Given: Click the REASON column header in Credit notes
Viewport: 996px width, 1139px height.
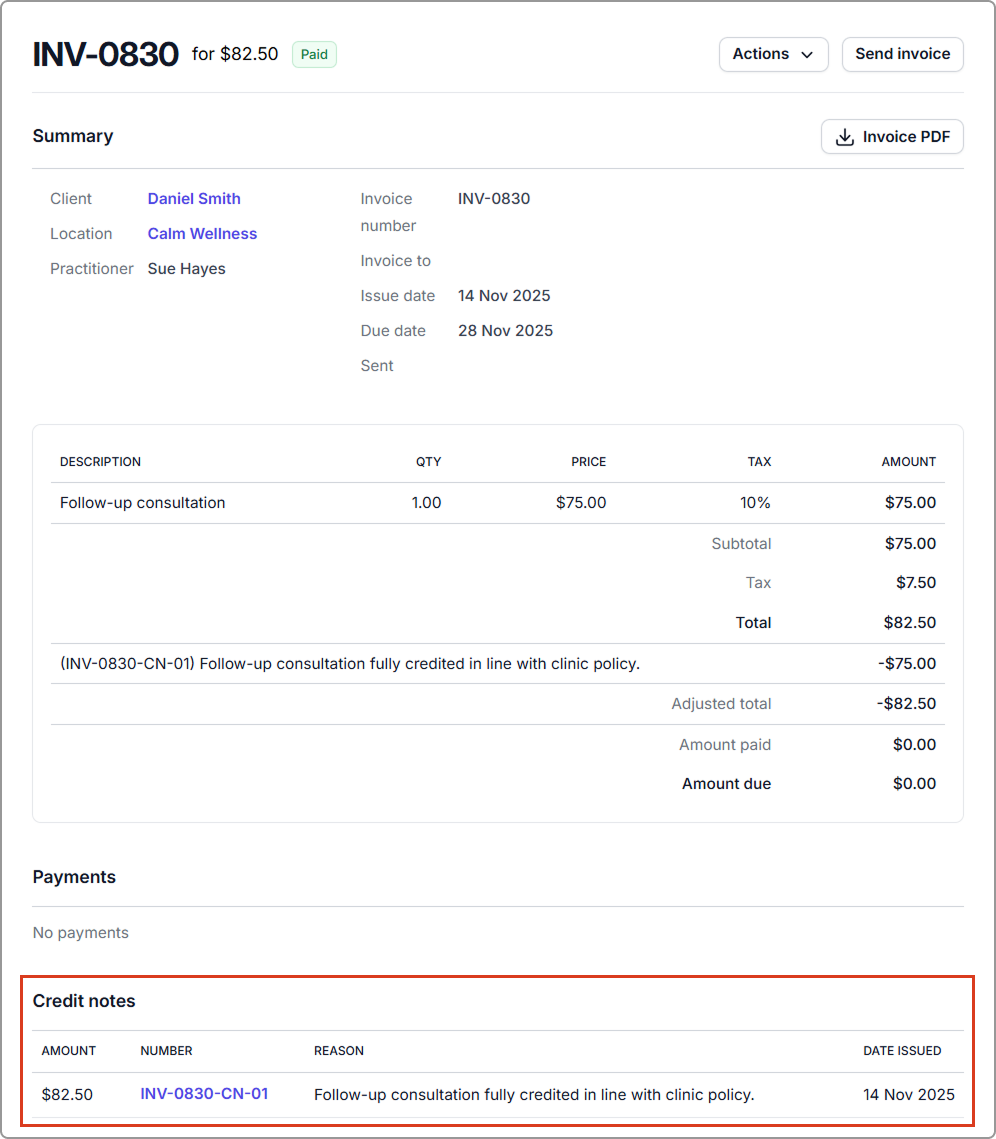Looking at the screenshot, I should point(339,1051).
